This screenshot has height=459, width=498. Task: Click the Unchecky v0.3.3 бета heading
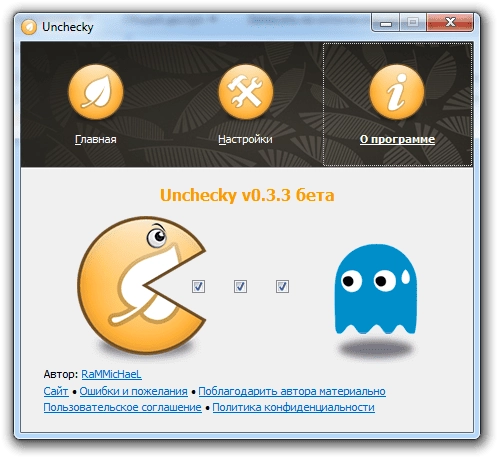(x=247, y=195)
